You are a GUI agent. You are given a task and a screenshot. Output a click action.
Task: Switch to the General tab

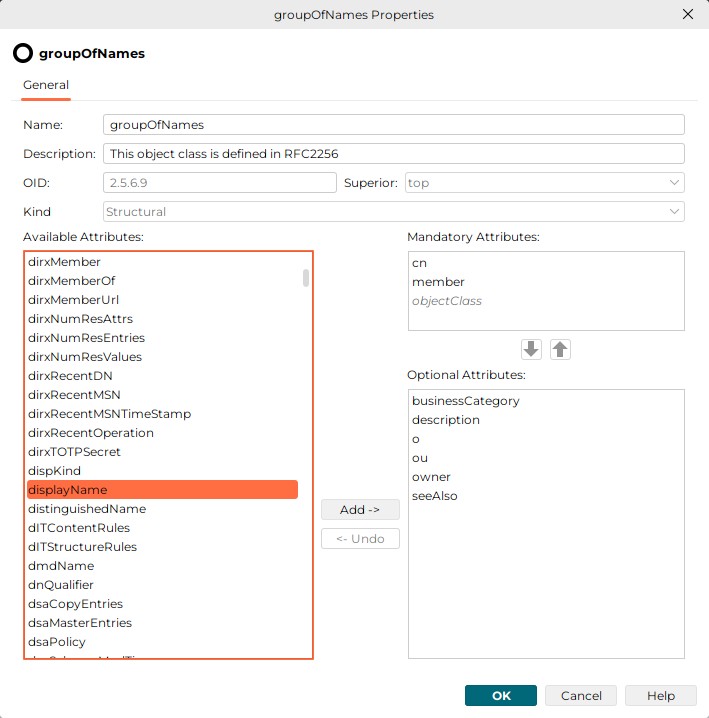(x=46, y=85)
